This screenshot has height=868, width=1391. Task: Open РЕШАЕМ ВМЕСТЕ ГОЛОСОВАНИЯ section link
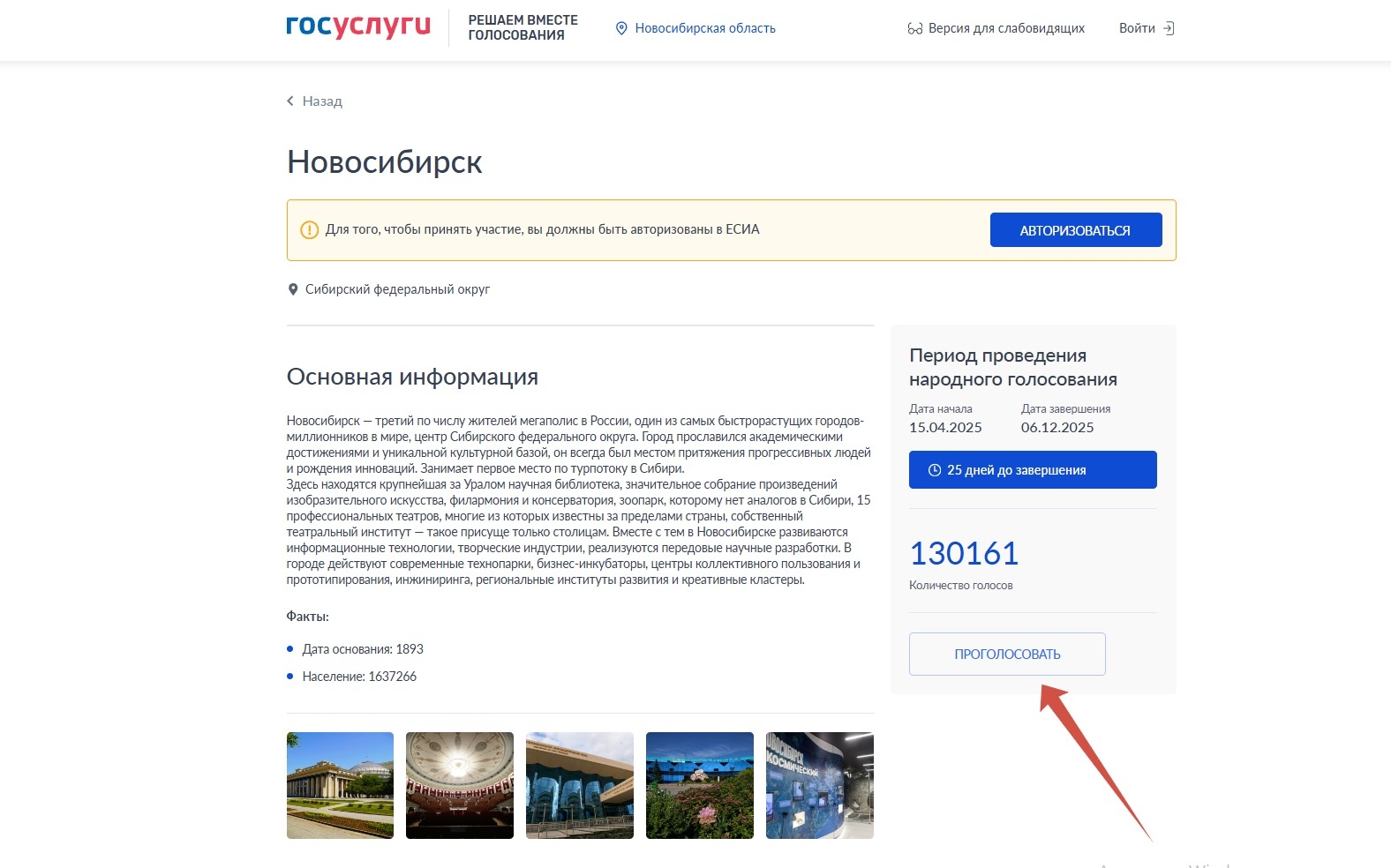[523, 27]
